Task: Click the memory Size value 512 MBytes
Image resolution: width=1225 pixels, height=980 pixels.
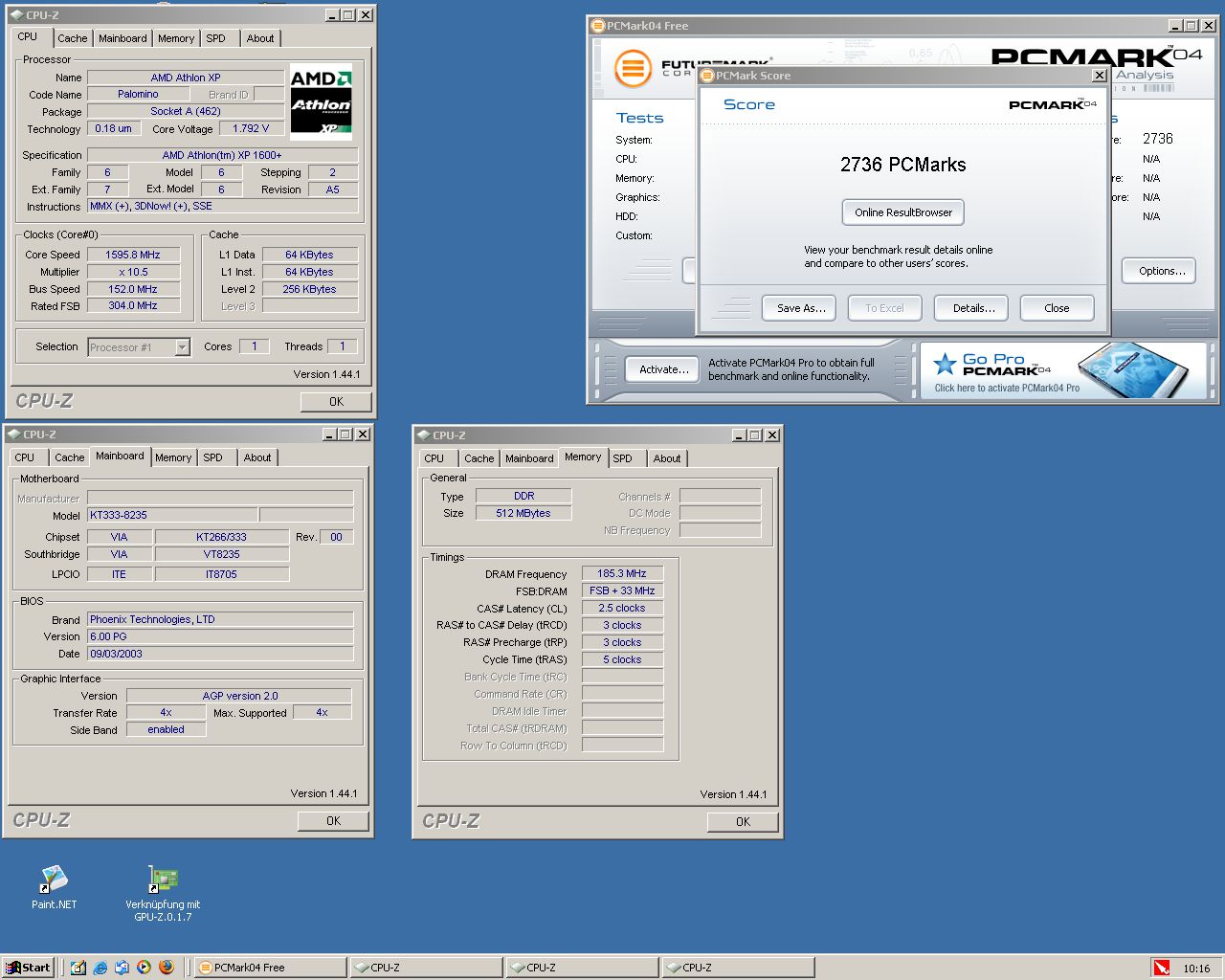Action: pos(523,513)
